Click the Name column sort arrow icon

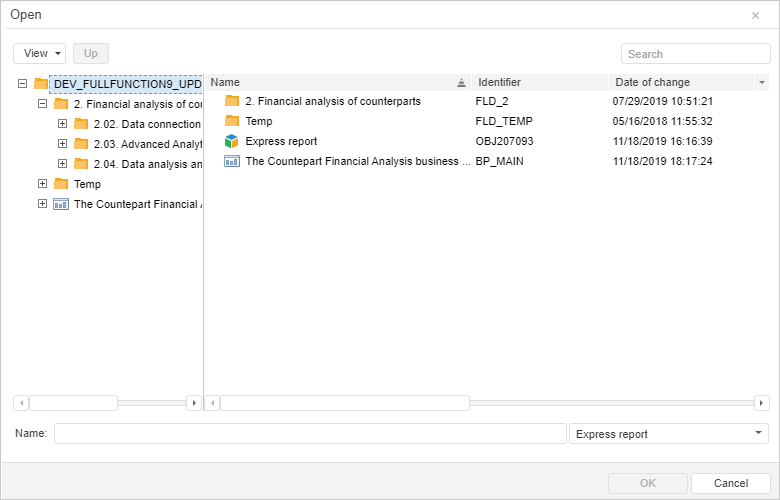[x=461, y=83]
